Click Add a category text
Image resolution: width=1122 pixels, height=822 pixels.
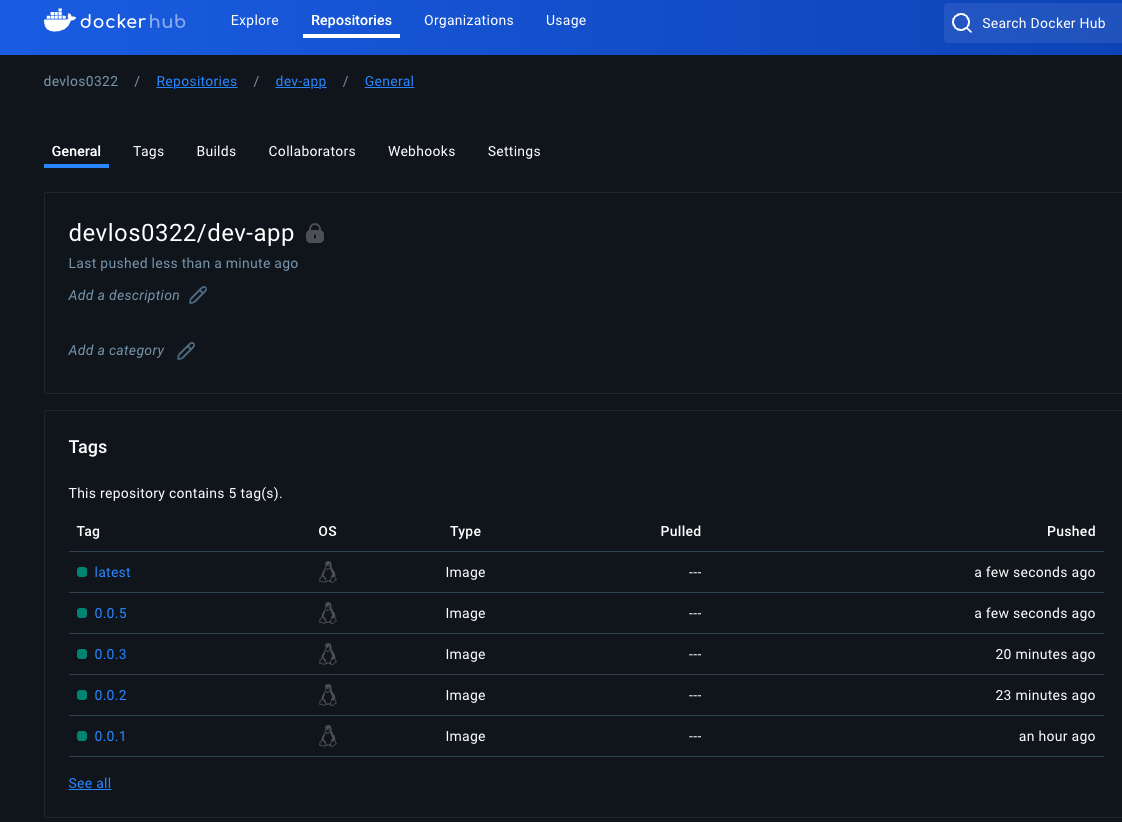(x=116, y=351)
